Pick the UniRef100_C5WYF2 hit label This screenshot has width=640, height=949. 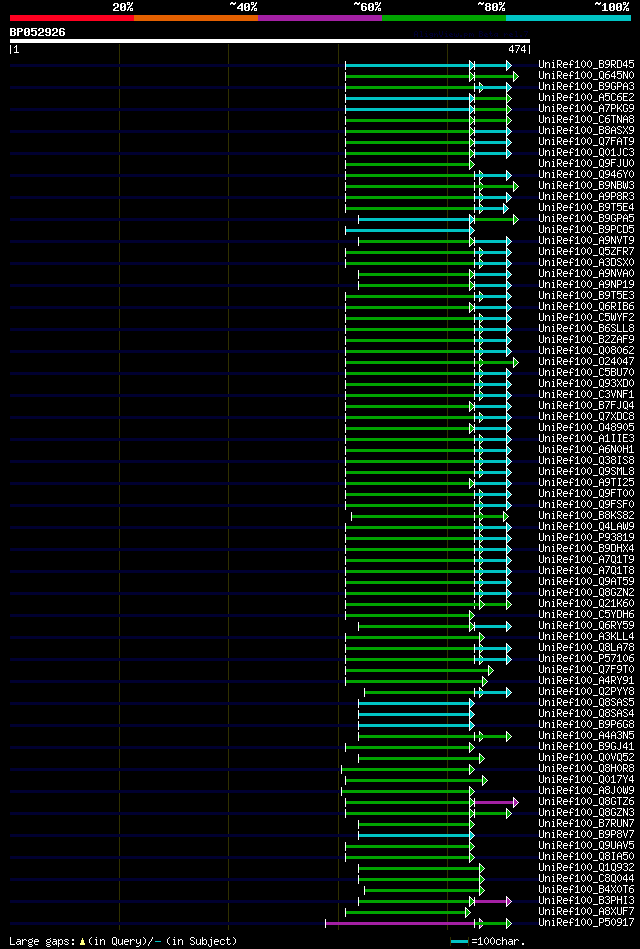[586, 318]
